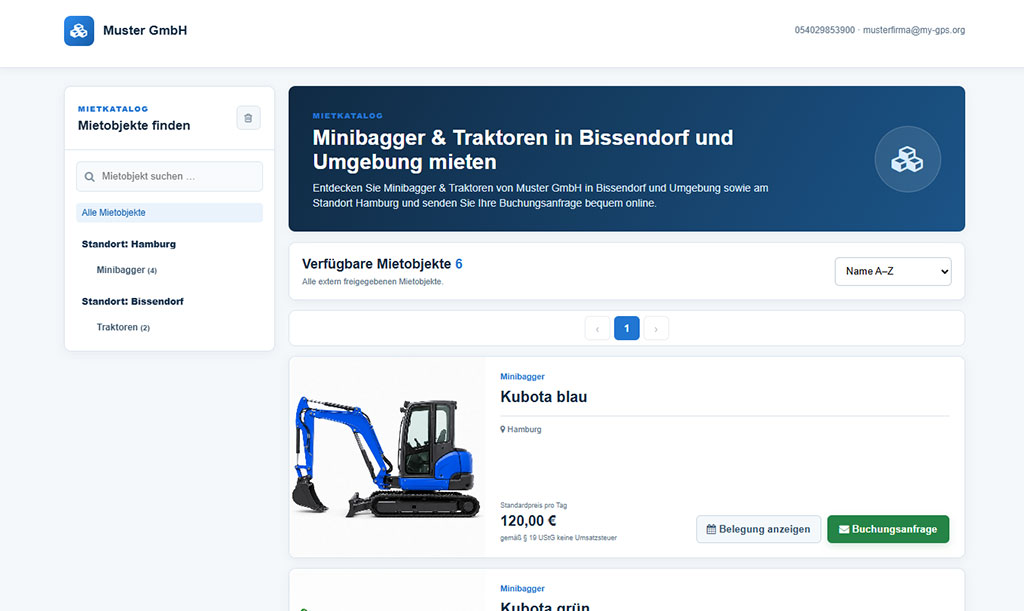Open the Name A–Z sort dropdown
Screen dimensions: 1024x611
tap(893, 272)
